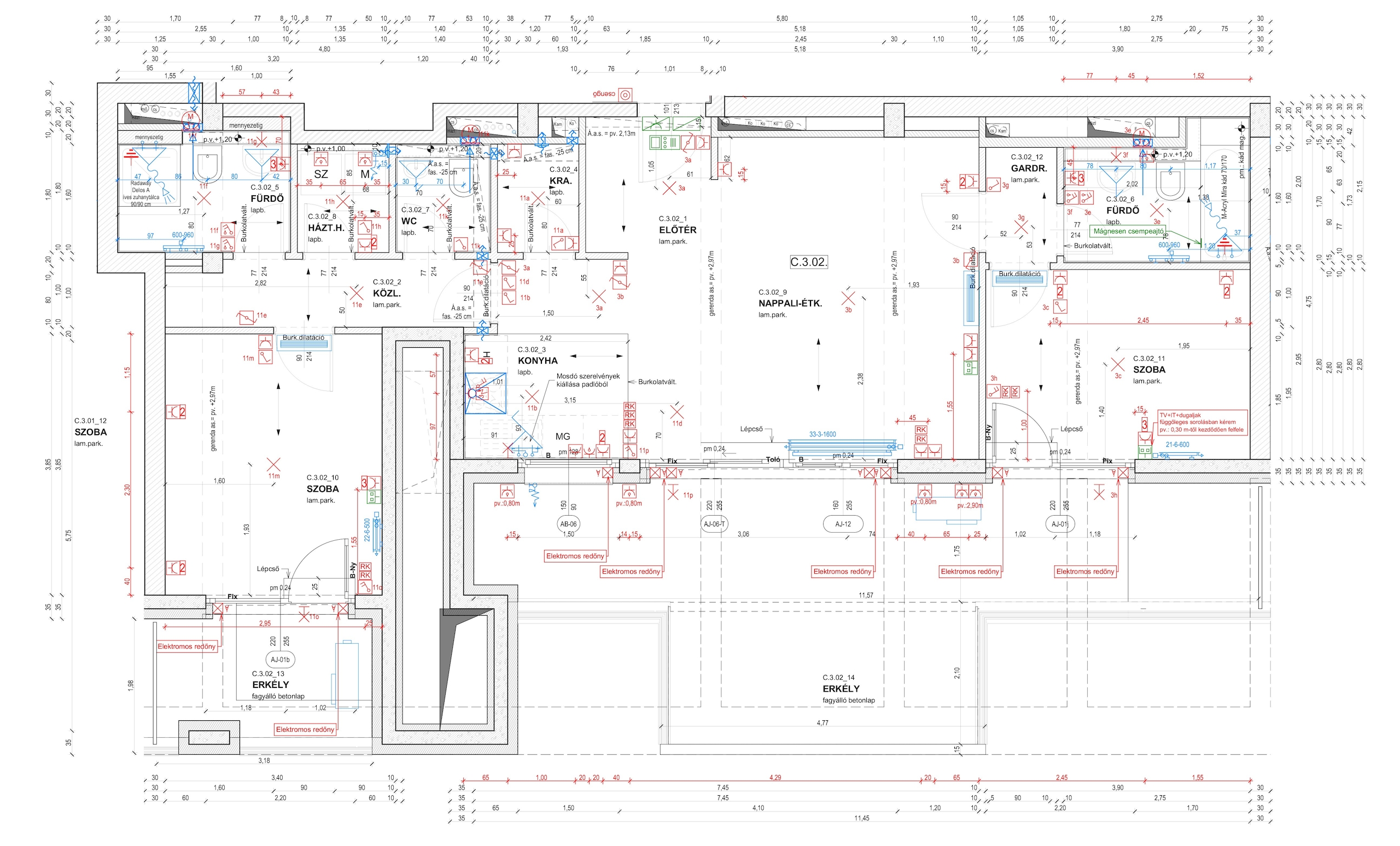Select the GARDR. room label
1400x846 pixels.
pos(1029,169)
